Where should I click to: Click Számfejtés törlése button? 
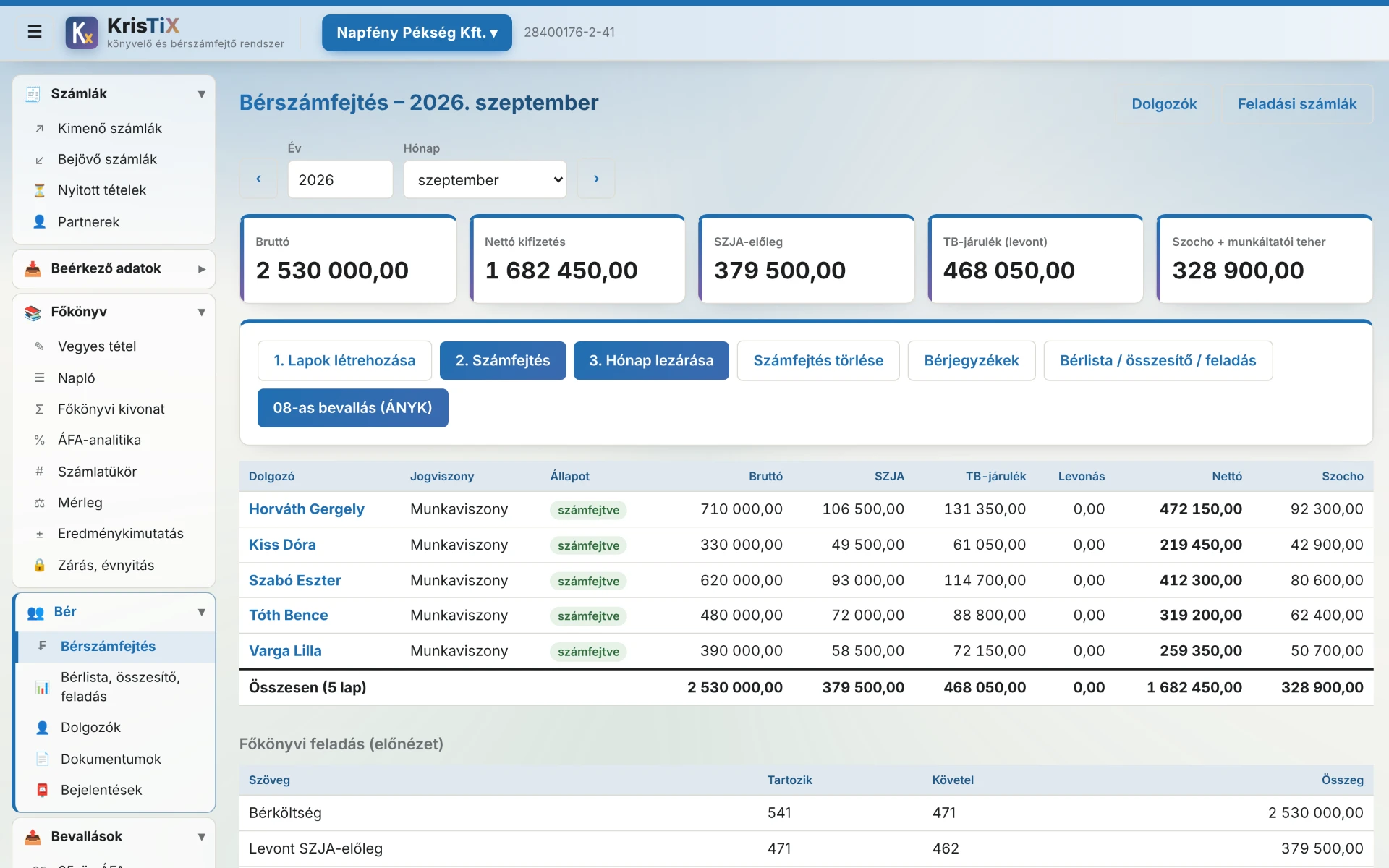coord(818,361)
